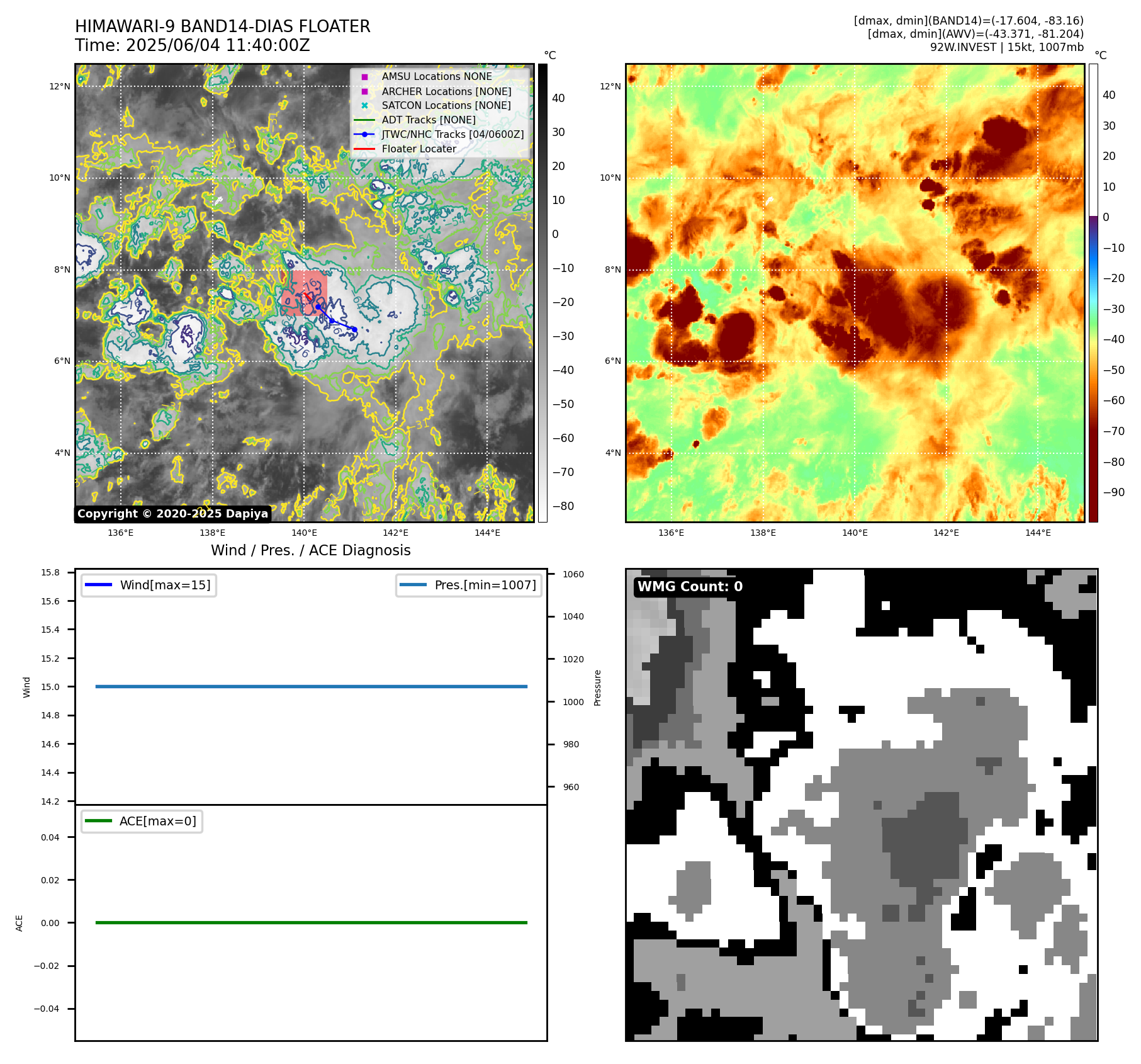Click the red Floater Locater legend line

[x=364, y=149]
